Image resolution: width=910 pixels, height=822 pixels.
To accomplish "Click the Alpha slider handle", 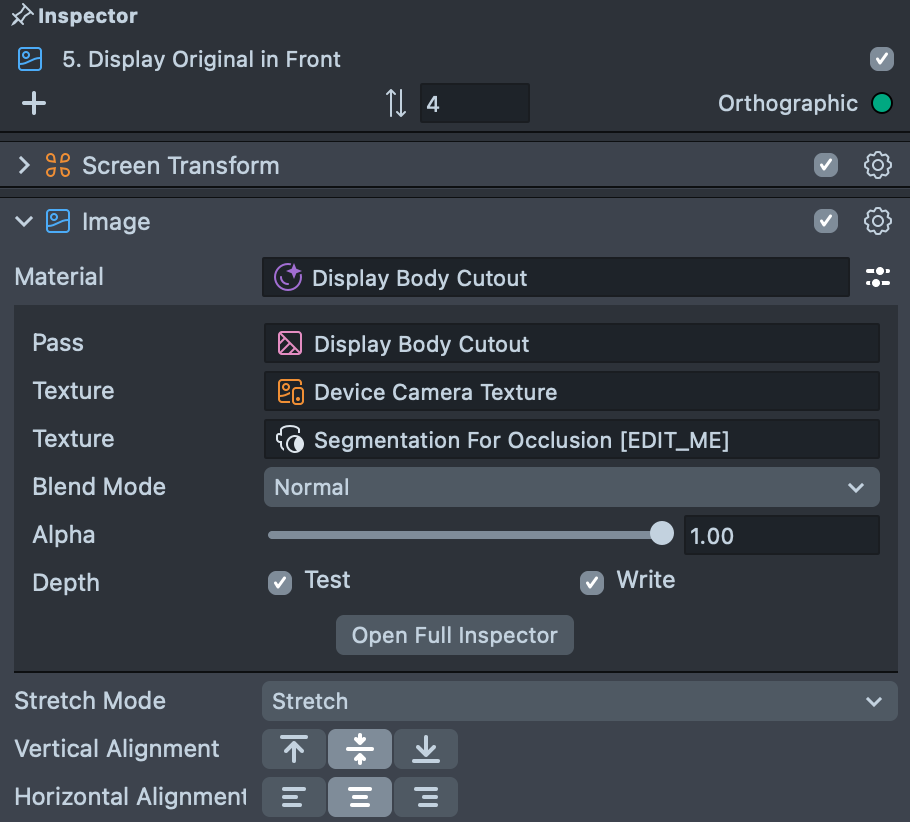I will (x=662, y=534).
